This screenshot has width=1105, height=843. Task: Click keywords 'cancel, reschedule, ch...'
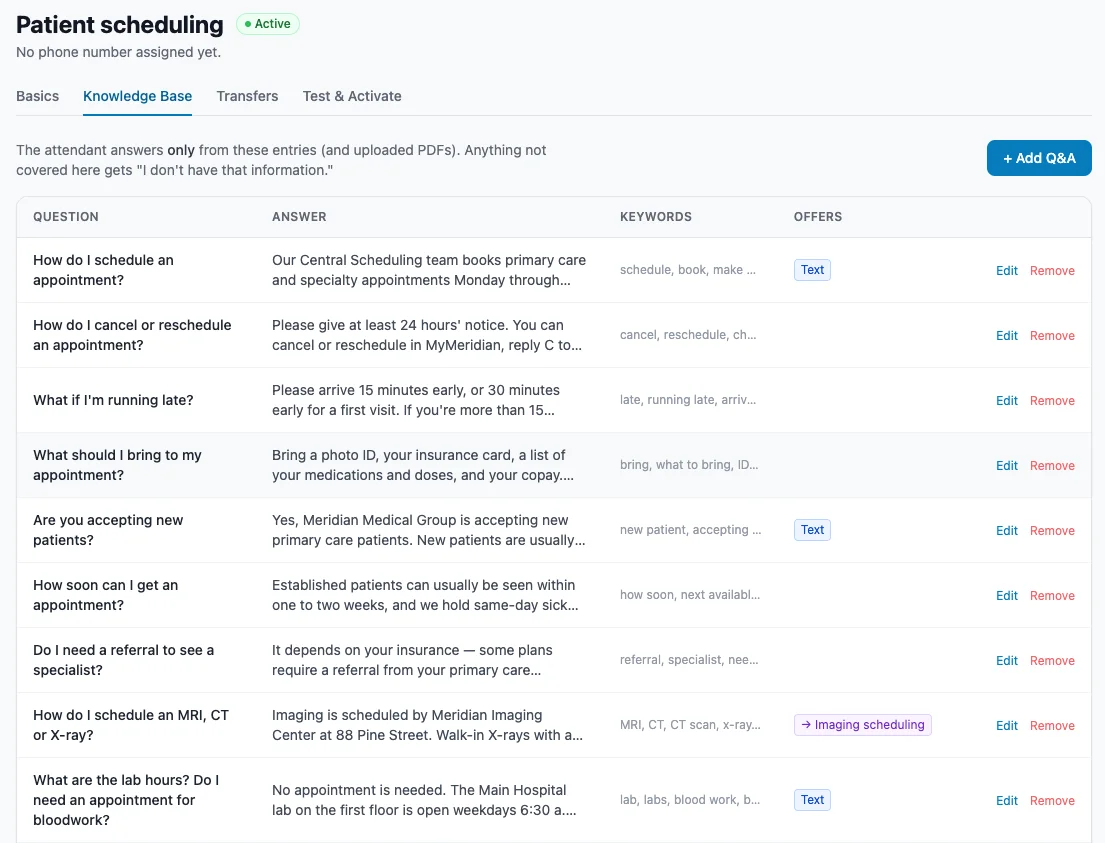[689, 335]
